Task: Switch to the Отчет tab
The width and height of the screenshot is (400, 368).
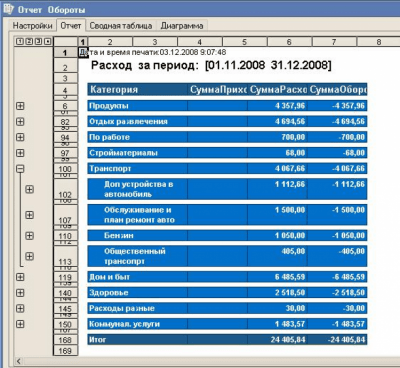Action: pos(71,25)
